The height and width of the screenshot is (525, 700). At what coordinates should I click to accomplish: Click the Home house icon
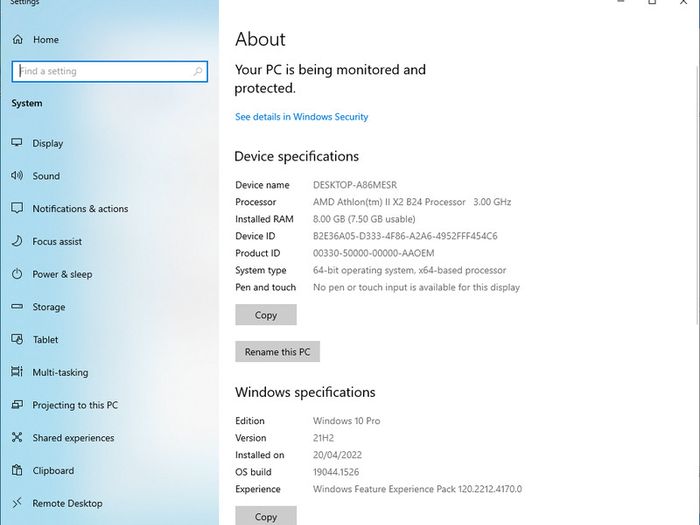(x=17, y=39)
